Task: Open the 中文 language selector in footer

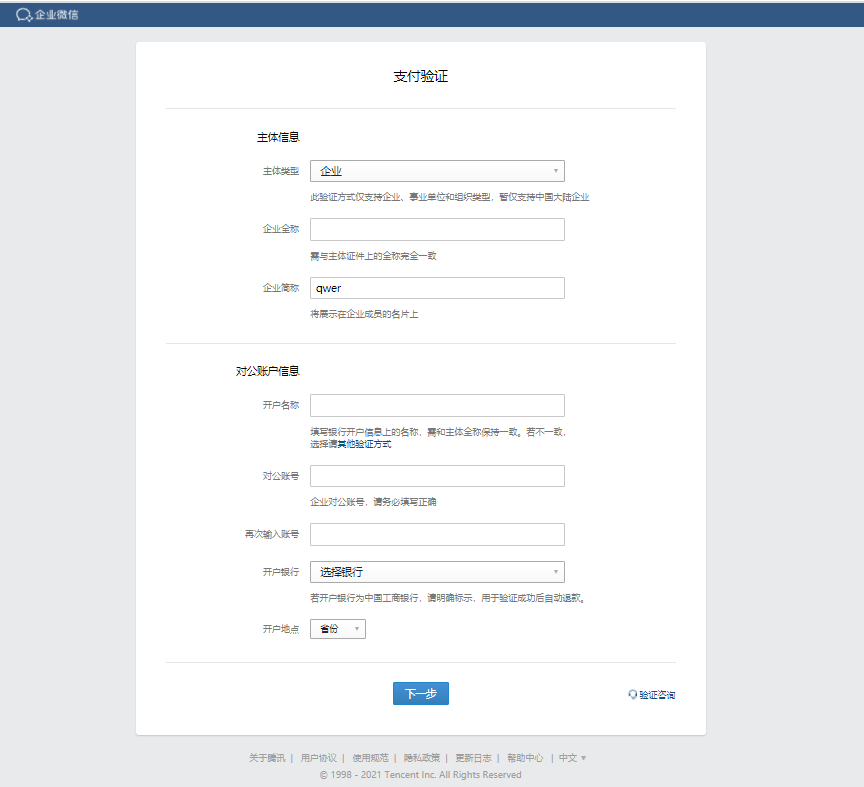Action: click(x=572, y=758)
